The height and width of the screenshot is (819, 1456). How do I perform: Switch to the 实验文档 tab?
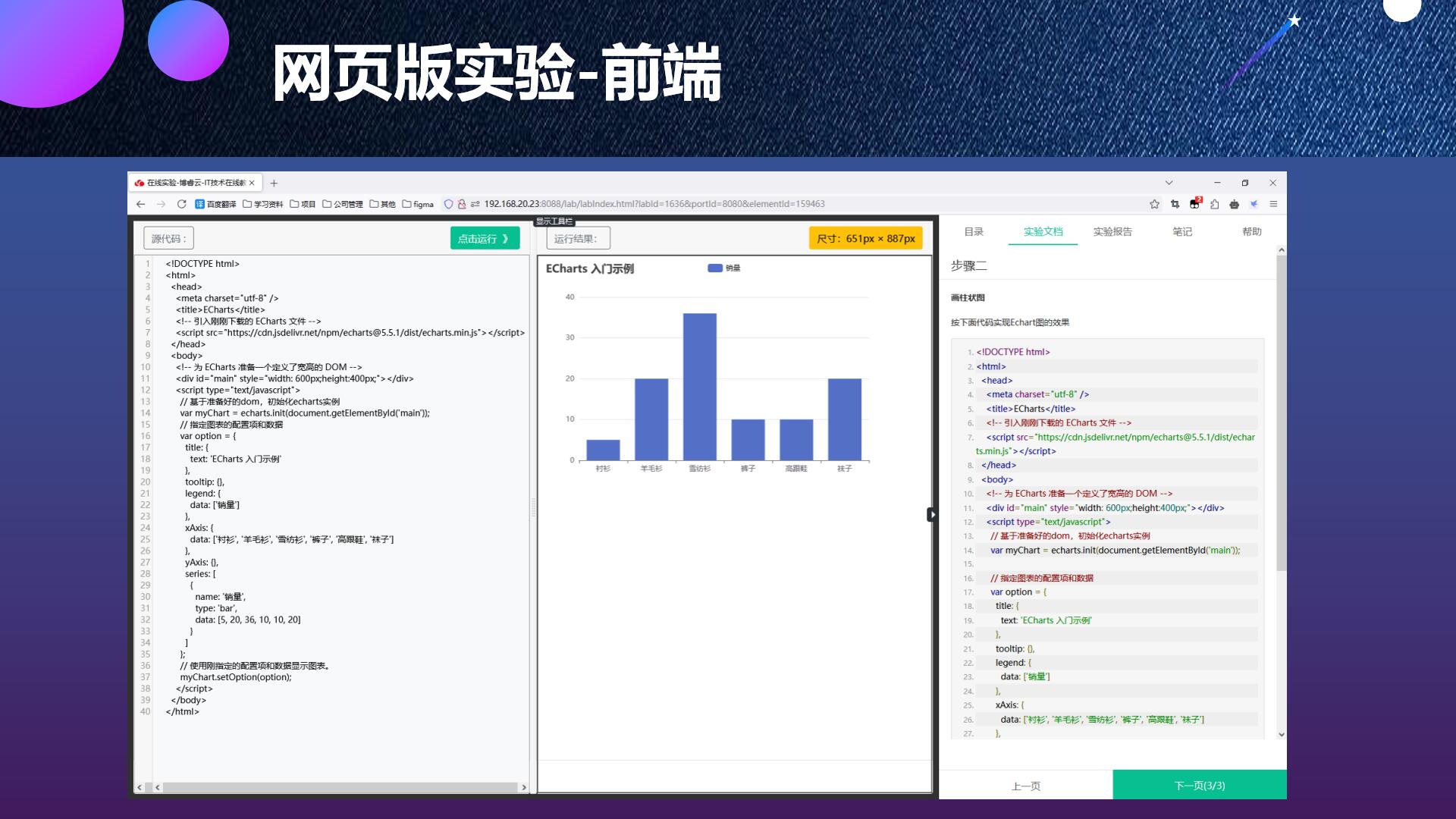(1043, 231)
